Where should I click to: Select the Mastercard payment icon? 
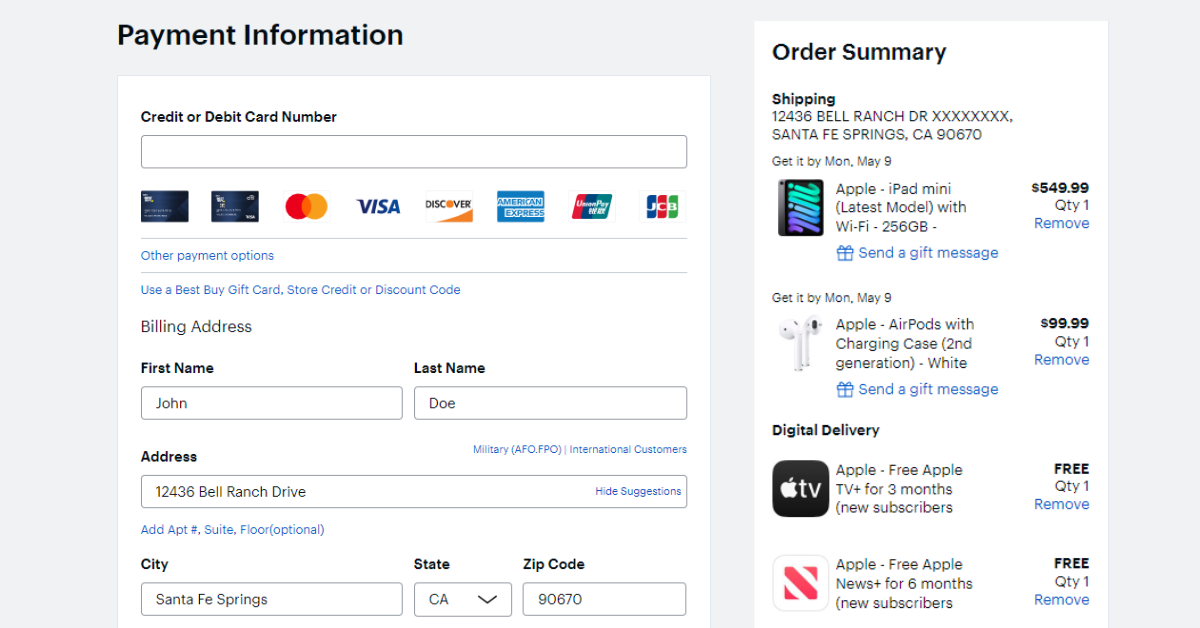pos(306,206)
